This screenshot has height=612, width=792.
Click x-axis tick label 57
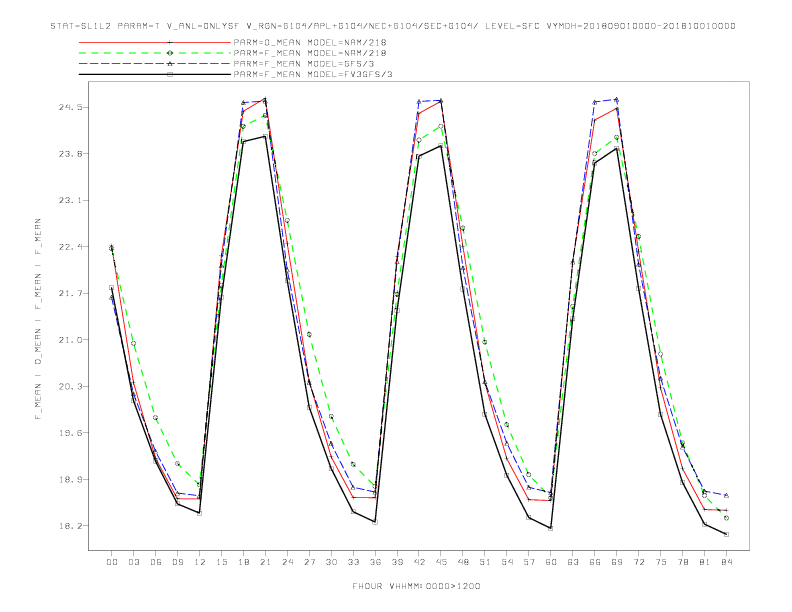click(529, 562)
